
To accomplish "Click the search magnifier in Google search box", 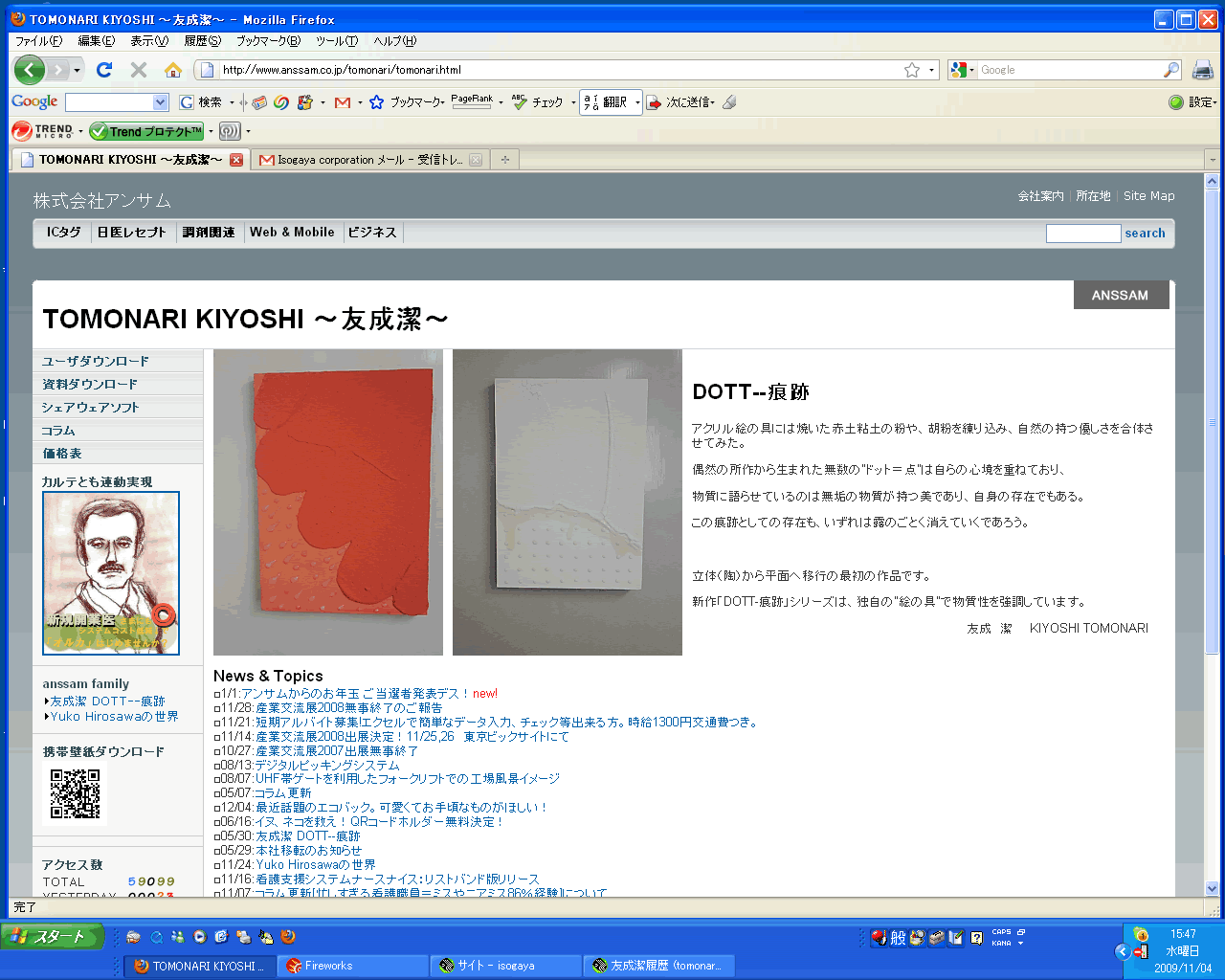I will tap(1171, 70).
